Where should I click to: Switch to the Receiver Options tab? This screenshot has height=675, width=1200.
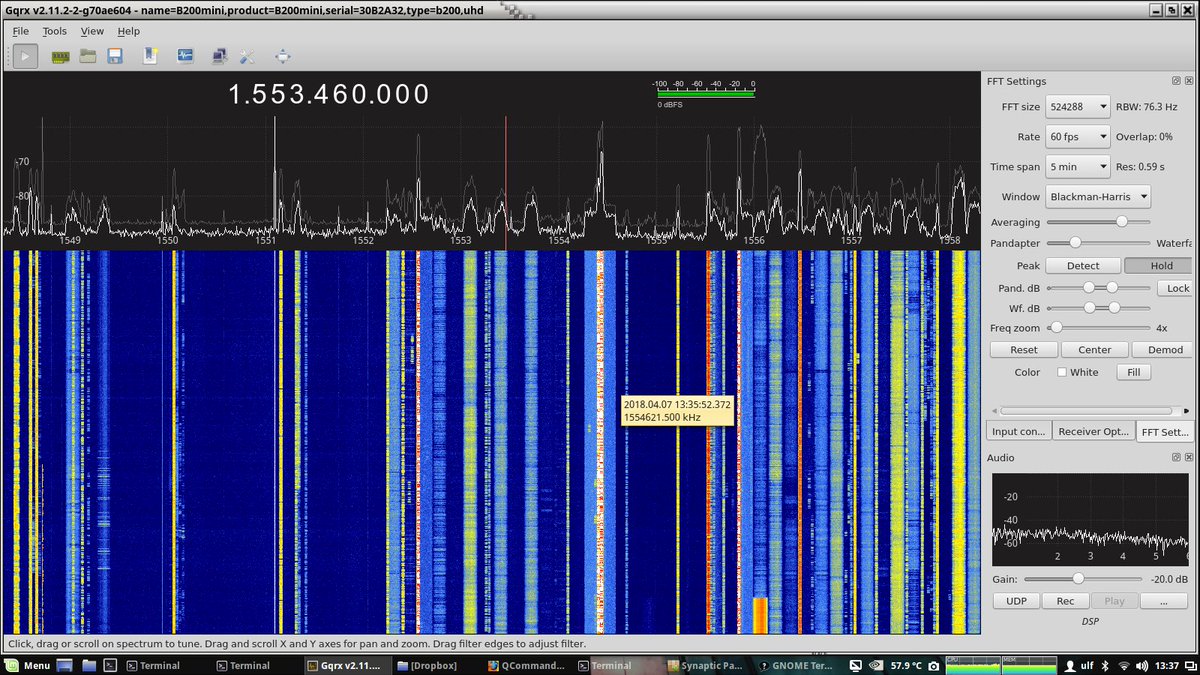click(x=1093, y=432)
